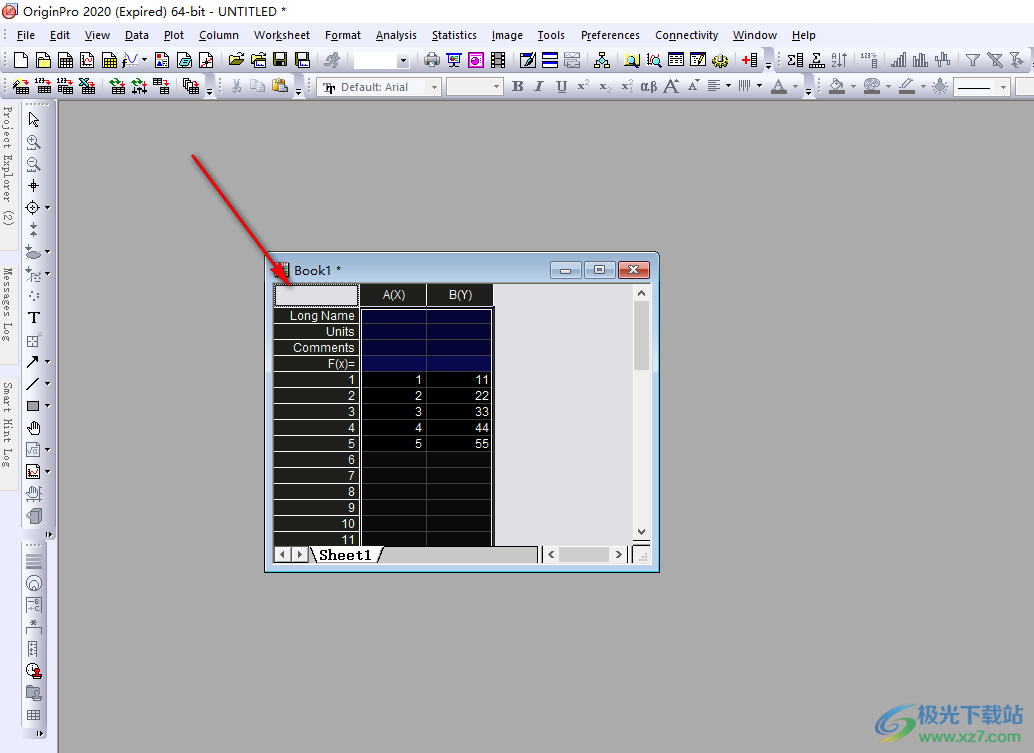Image resolution: width=1034 pixels, height=753 pixels.
Task: Open the File menu
Action: (x=26, y=35)
